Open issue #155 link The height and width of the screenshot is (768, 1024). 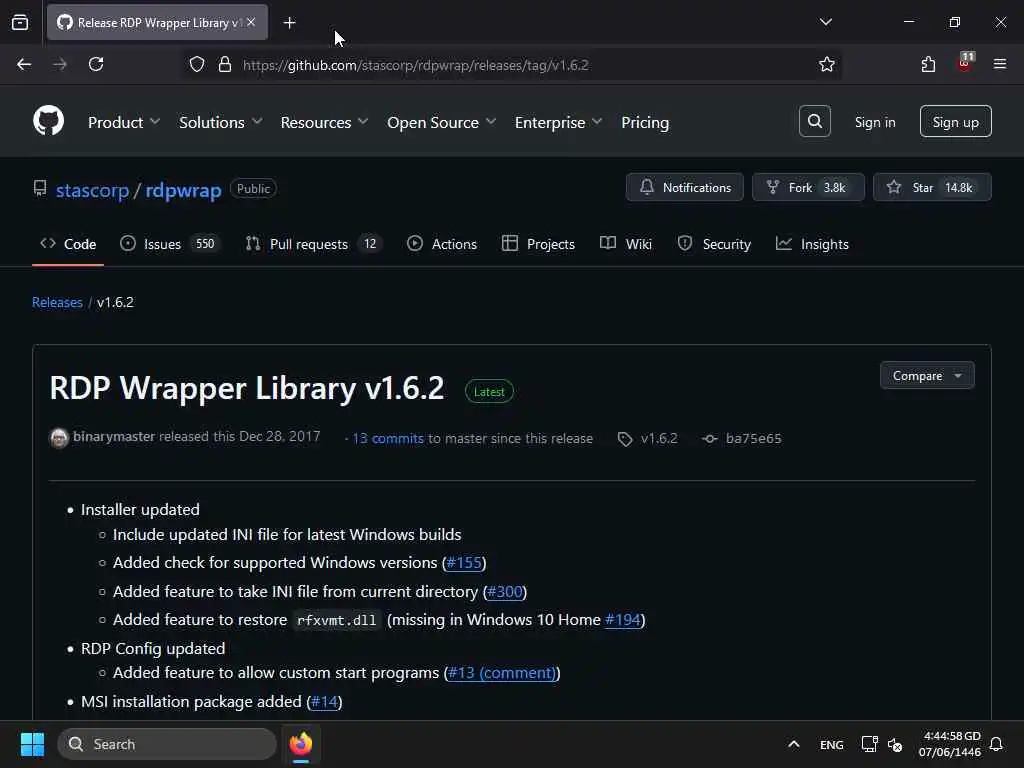(464, 562)
